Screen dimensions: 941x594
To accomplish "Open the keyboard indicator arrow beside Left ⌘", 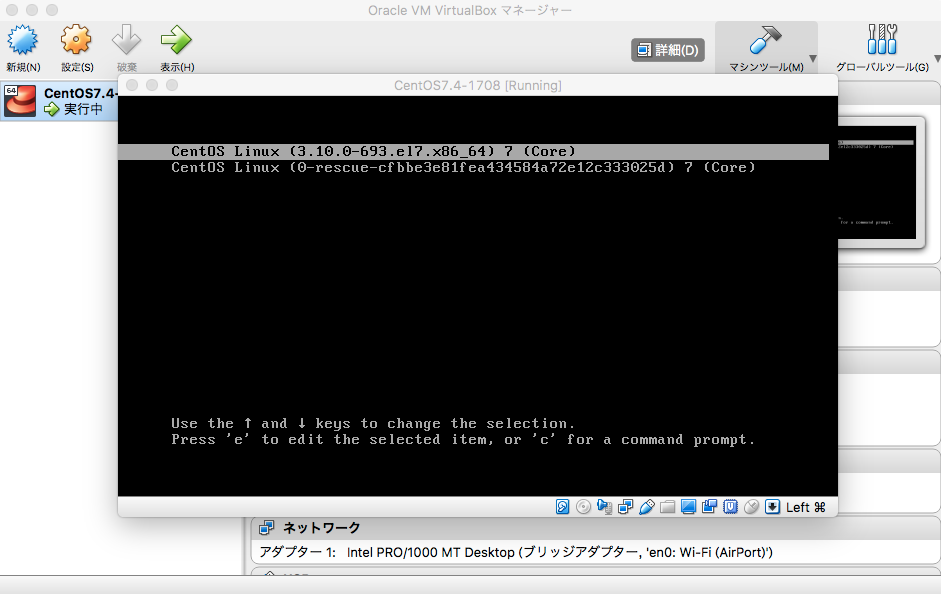I will click(x=772, y=507).
